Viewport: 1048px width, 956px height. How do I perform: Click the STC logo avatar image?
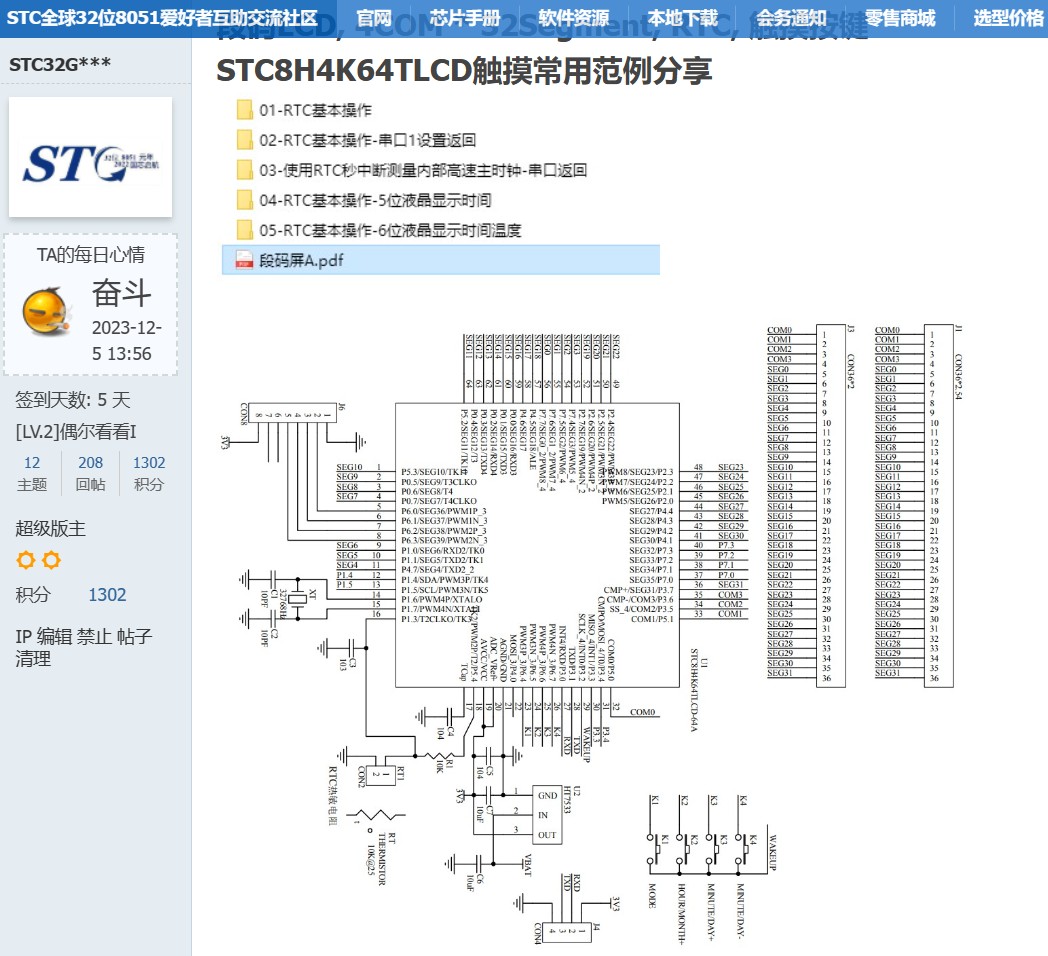point(90,156)
